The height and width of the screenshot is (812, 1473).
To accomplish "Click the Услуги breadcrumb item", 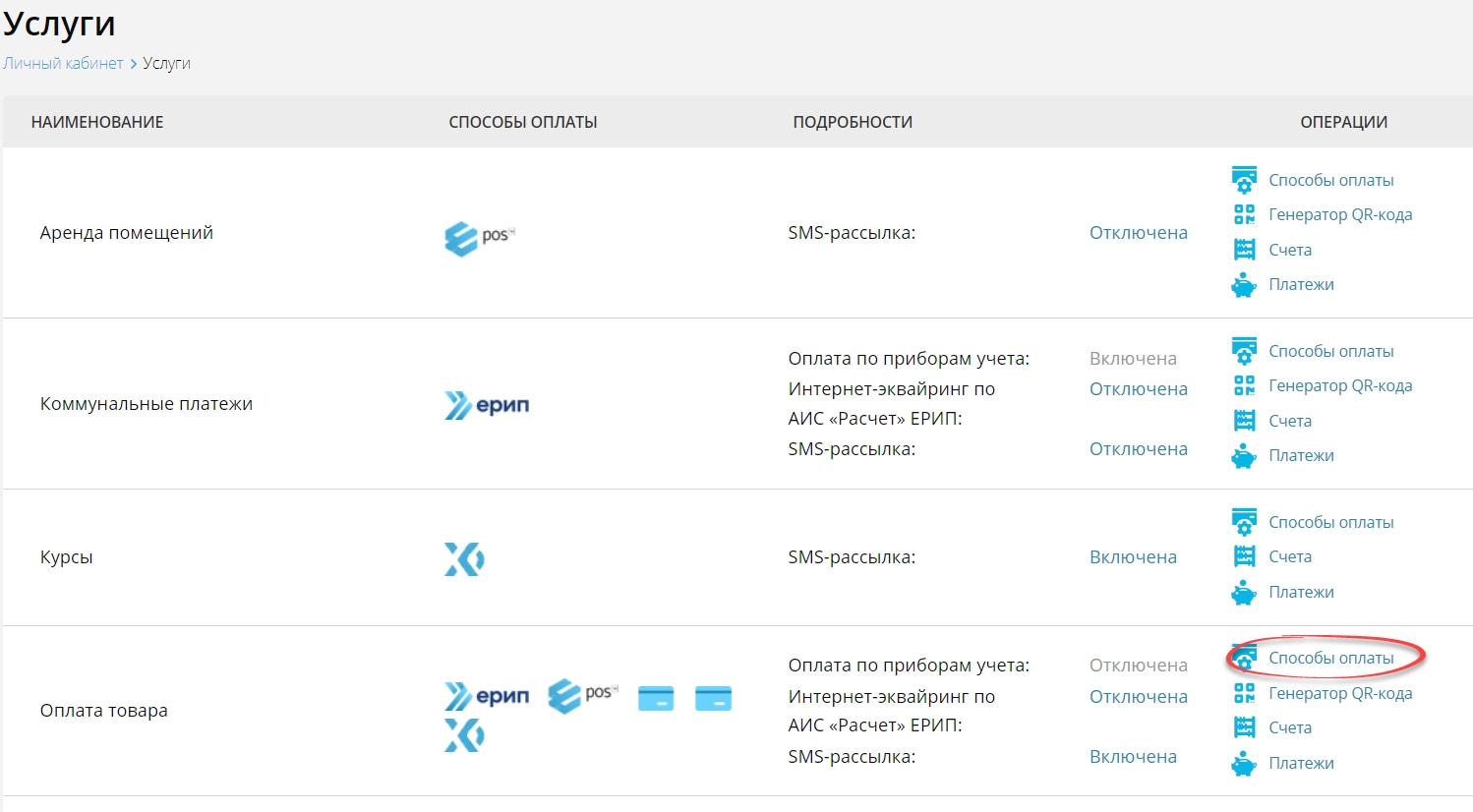I will point(166,63).
